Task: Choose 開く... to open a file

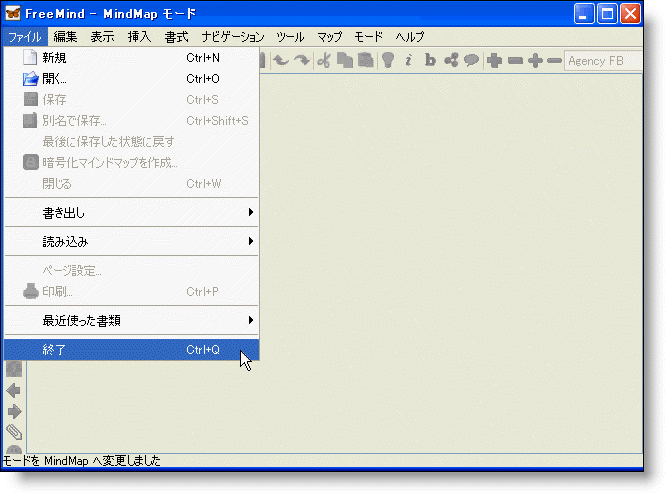Action: pyautogui.click(x=131, y=78)
